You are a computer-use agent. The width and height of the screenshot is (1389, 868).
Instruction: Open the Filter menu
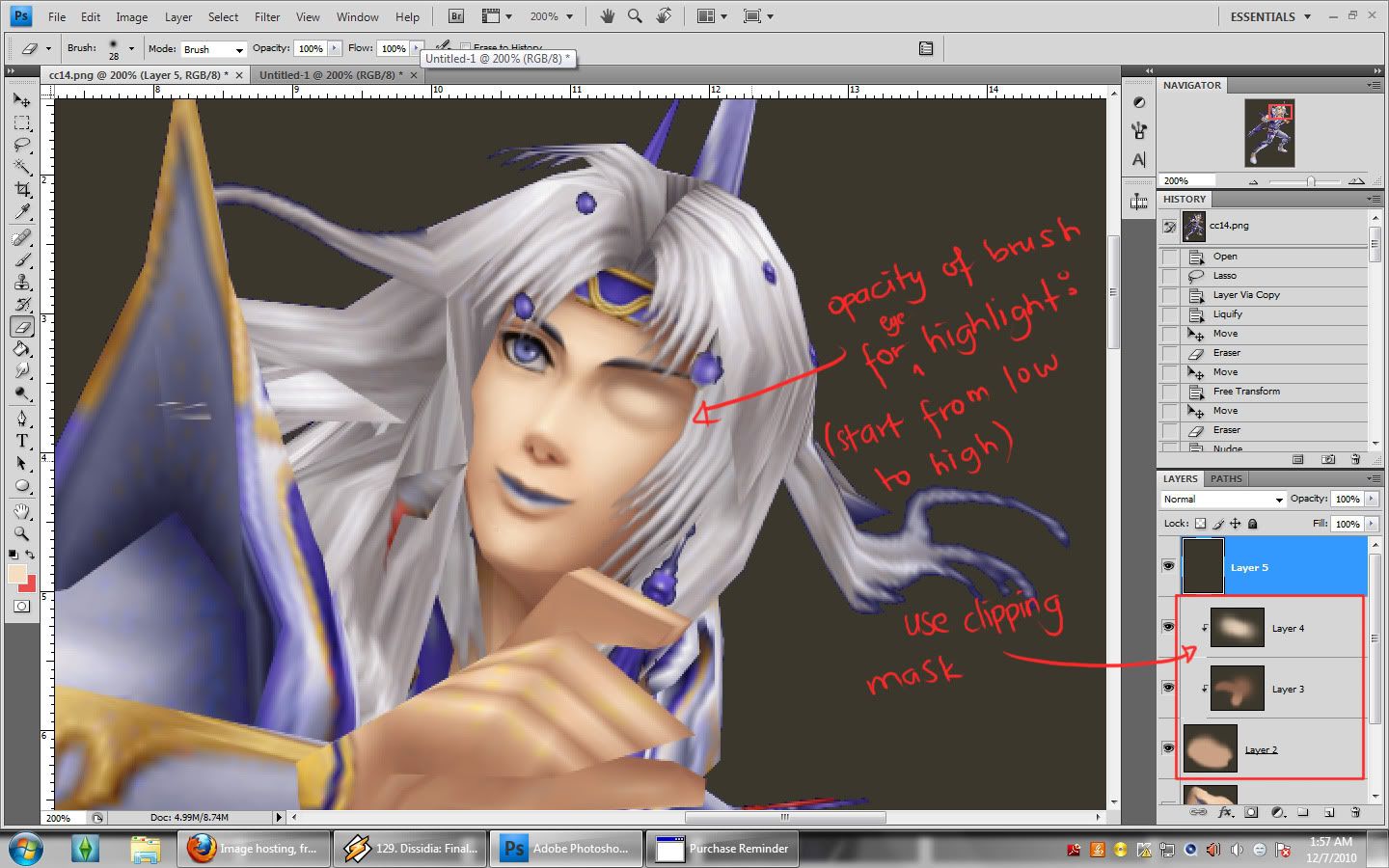tap(267, 16)
